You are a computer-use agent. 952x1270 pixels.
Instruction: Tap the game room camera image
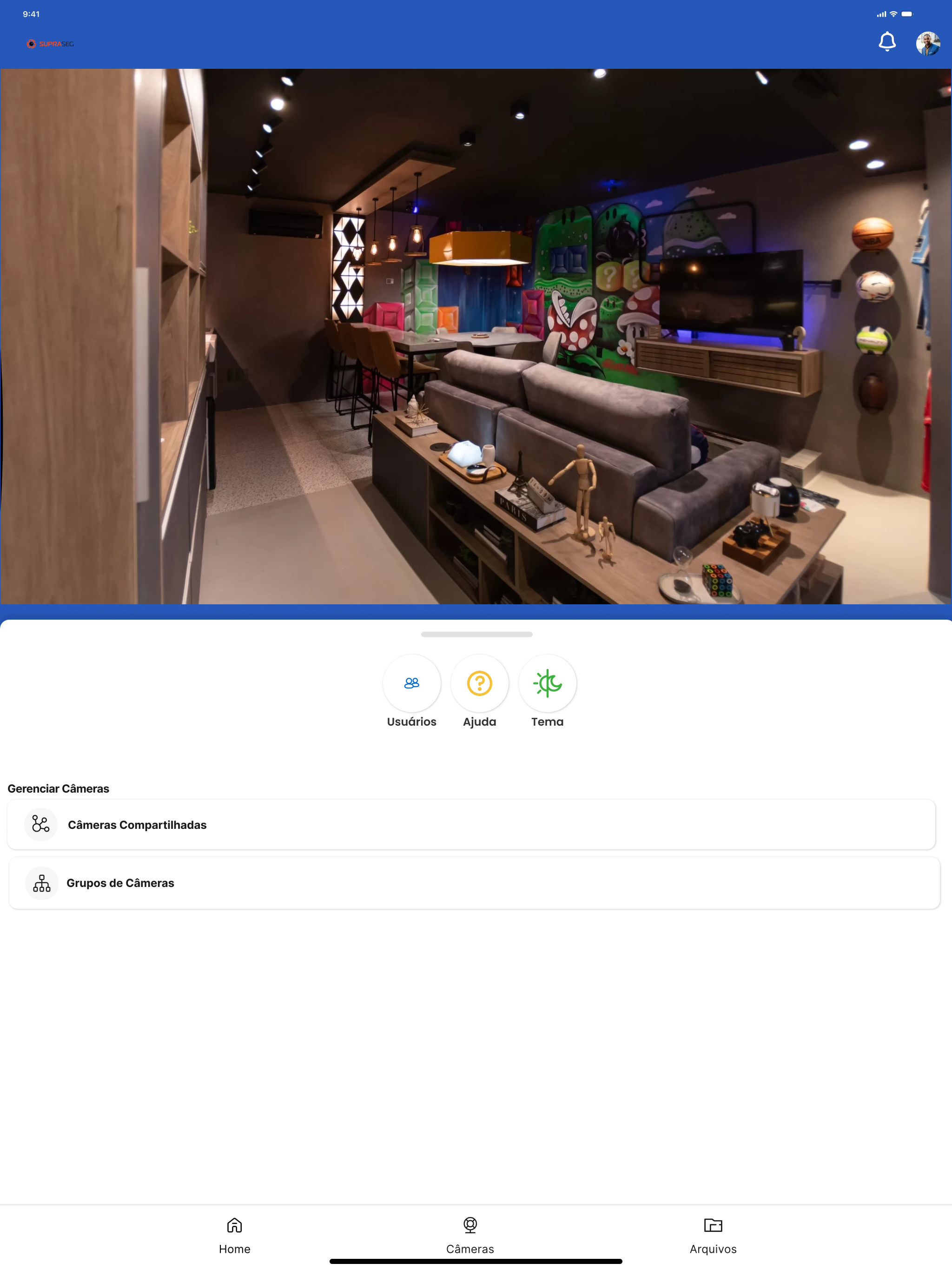476,337
